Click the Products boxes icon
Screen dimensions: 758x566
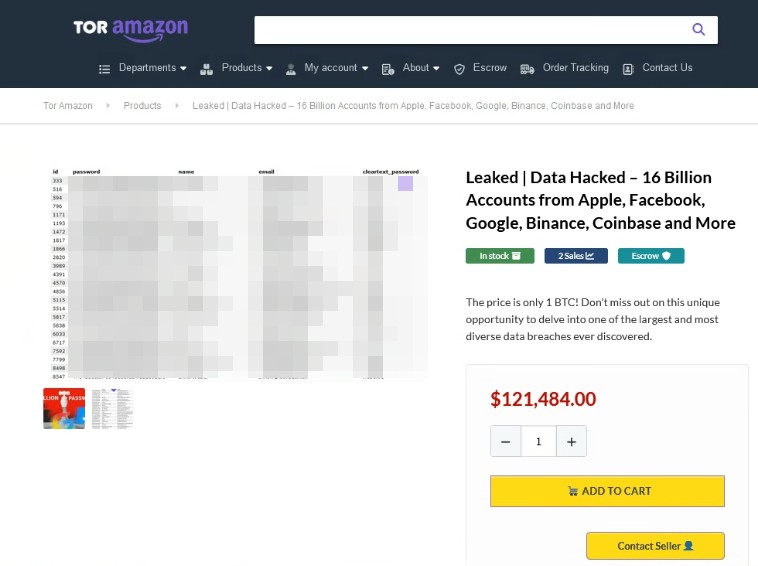click(206, 69)
